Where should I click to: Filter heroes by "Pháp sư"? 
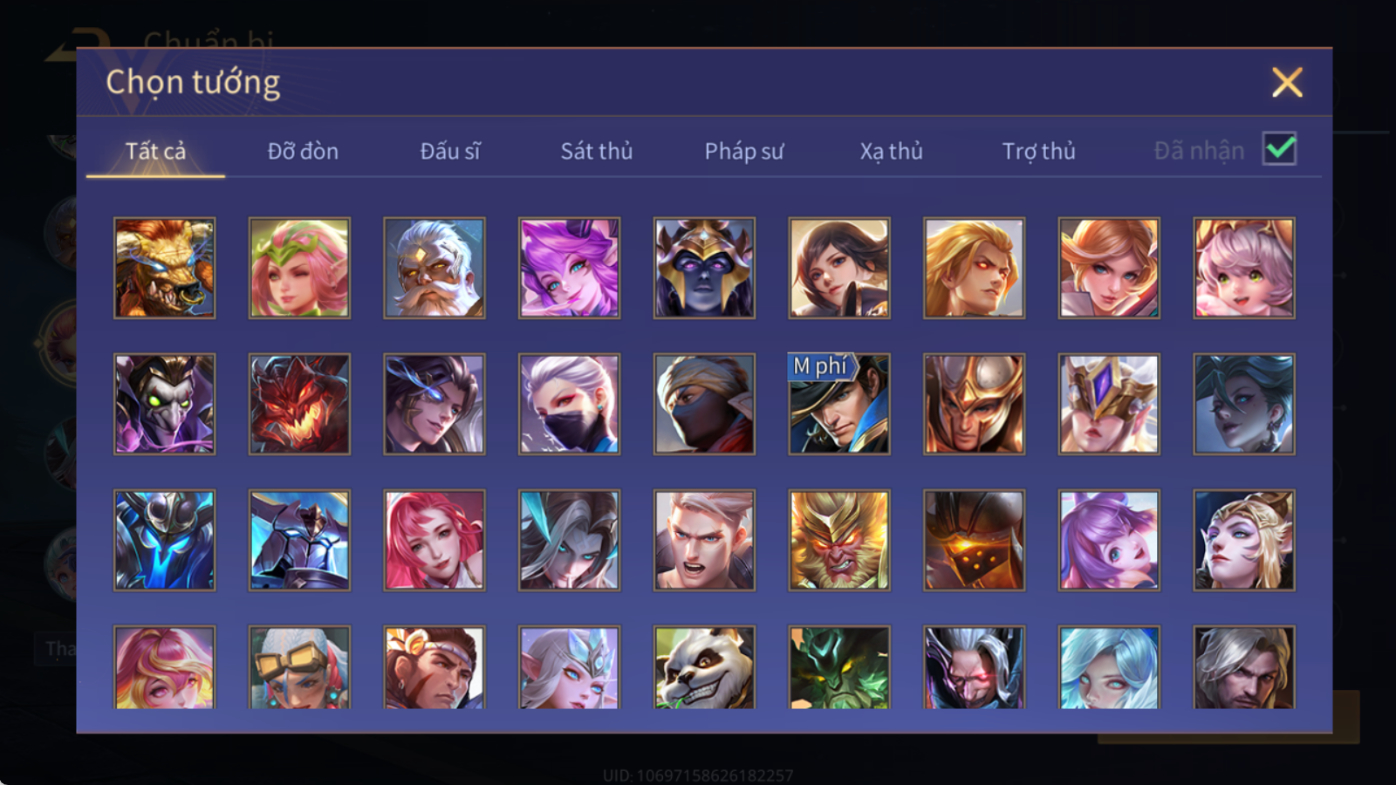(x=744, y=151)
